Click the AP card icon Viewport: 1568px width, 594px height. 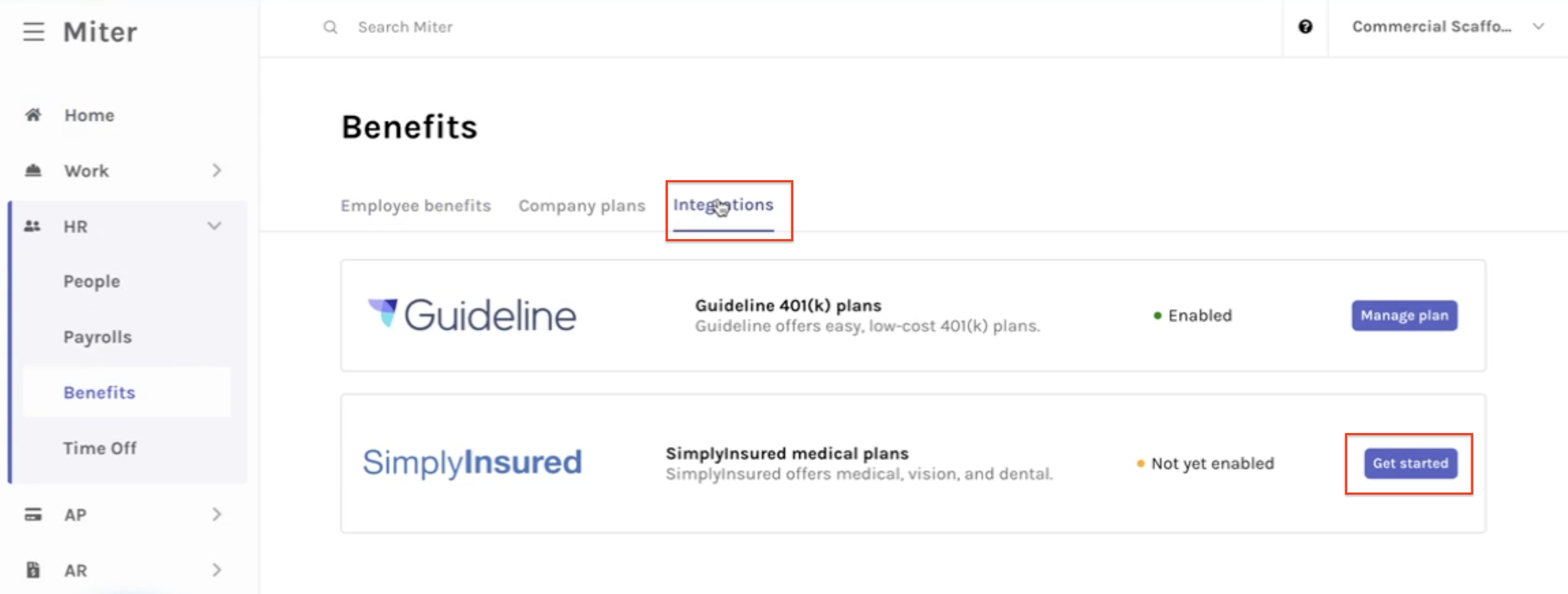pyautogui.click(x=33, y=514)
